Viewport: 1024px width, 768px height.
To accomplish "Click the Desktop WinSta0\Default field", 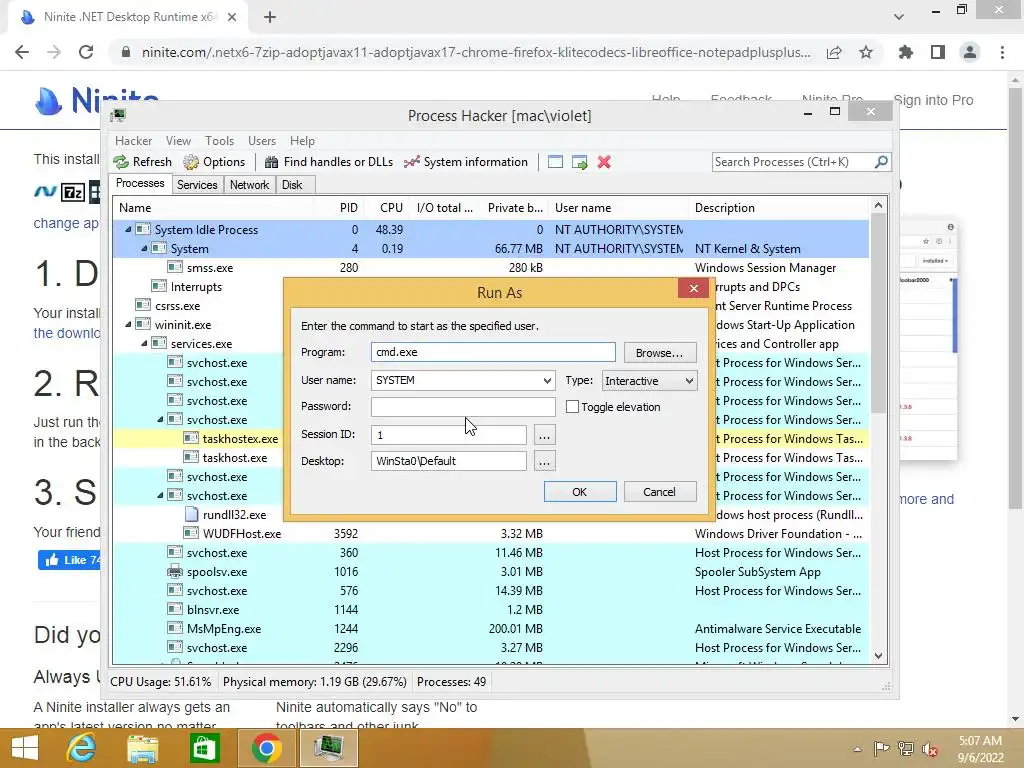I will point(449,461).
